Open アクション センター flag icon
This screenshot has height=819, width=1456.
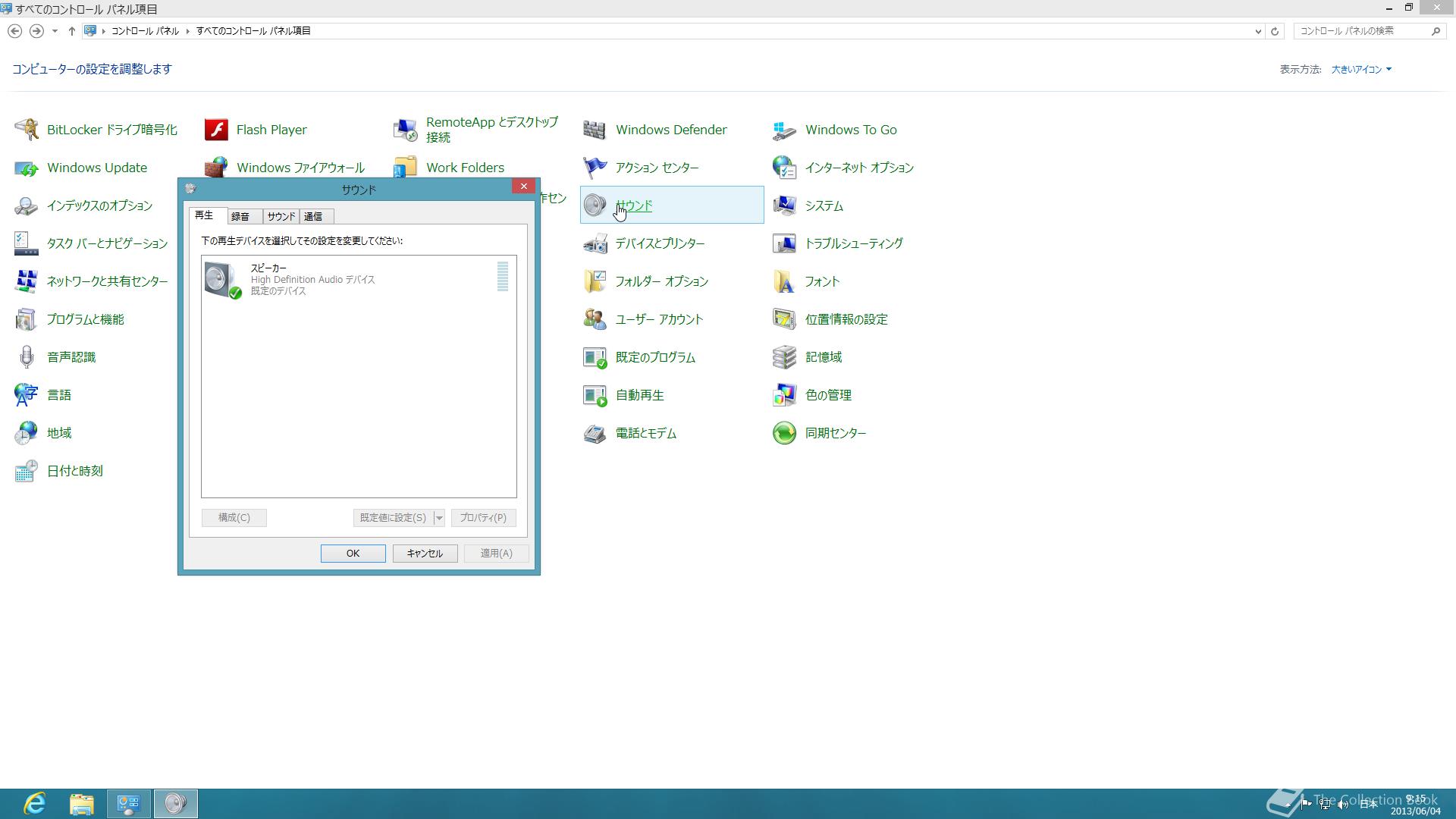pyautogui.click(x=595, y=168)
